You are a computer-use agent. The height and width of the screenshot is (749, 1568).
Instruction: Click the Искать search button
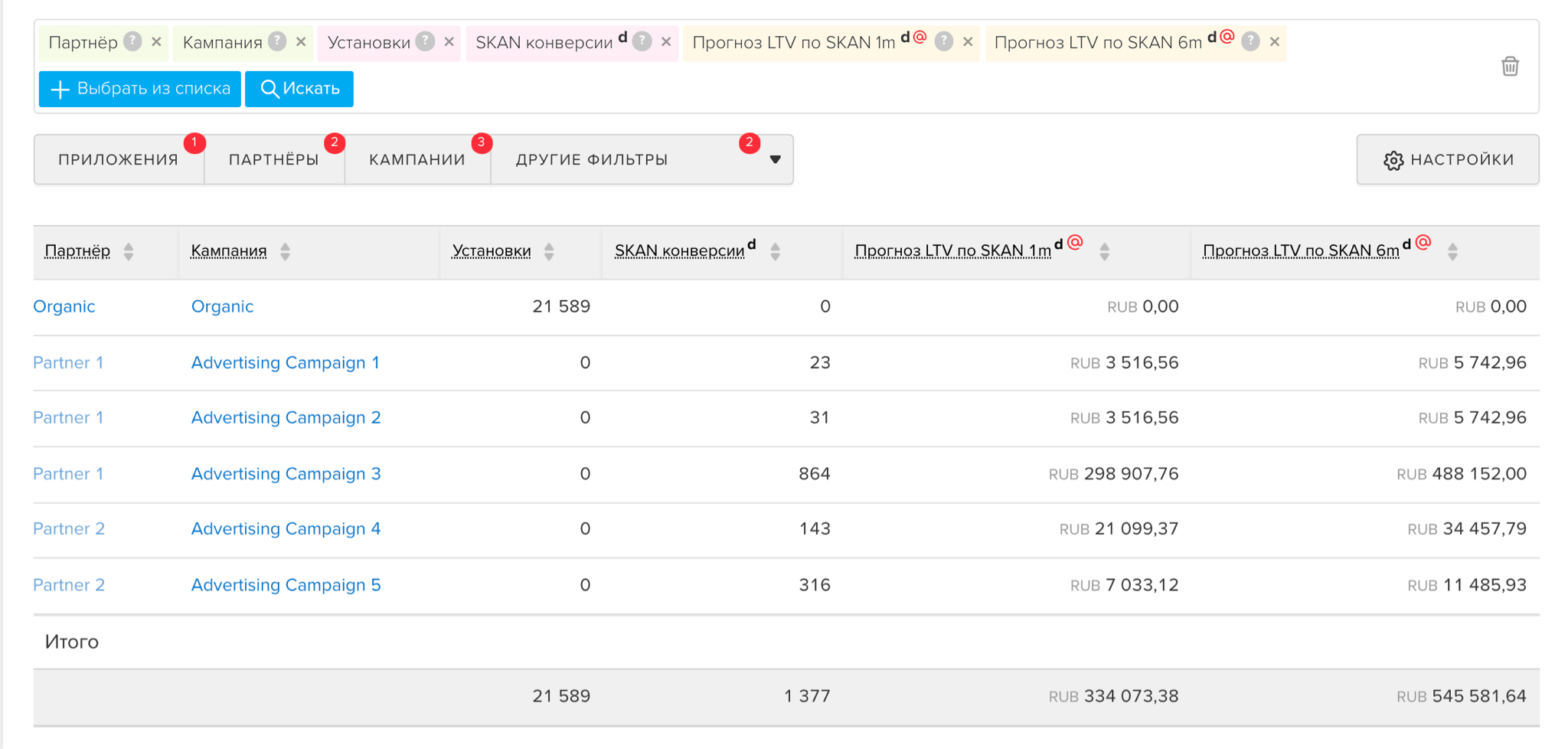point(299,89)
